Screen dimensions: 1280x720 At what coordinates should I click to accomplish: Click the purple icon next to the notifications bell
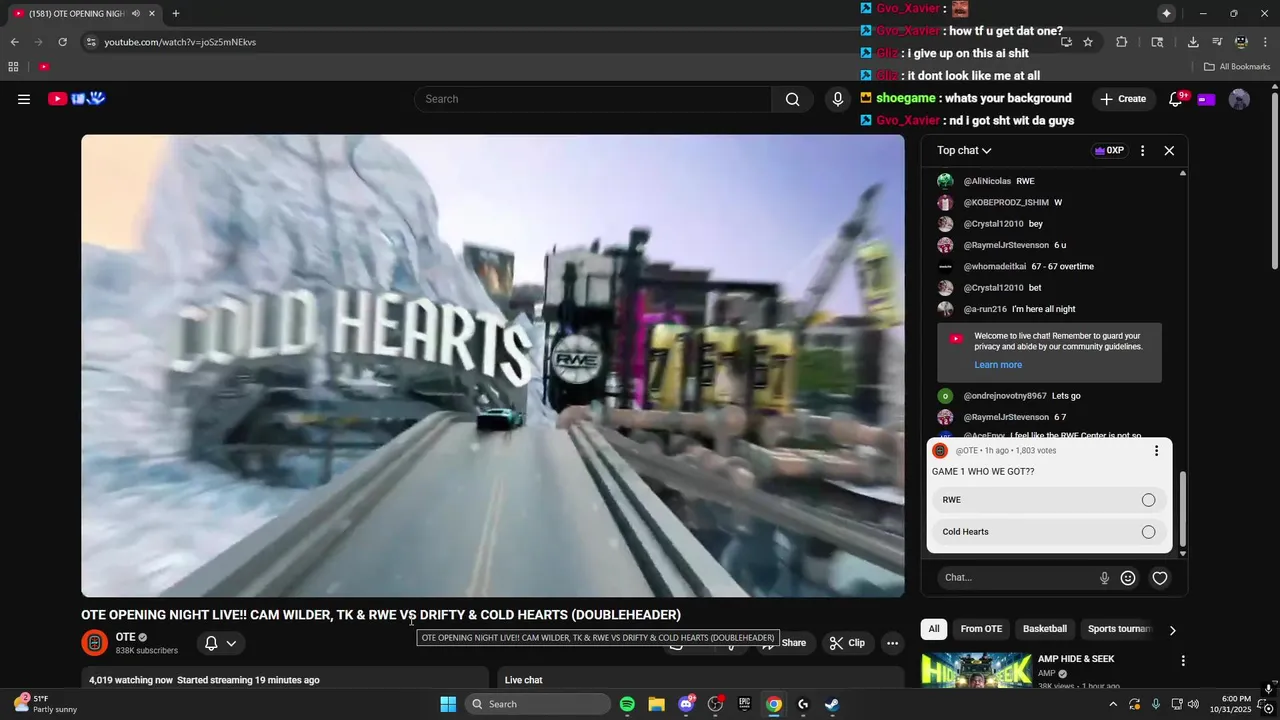click(x=1206, y=99)
